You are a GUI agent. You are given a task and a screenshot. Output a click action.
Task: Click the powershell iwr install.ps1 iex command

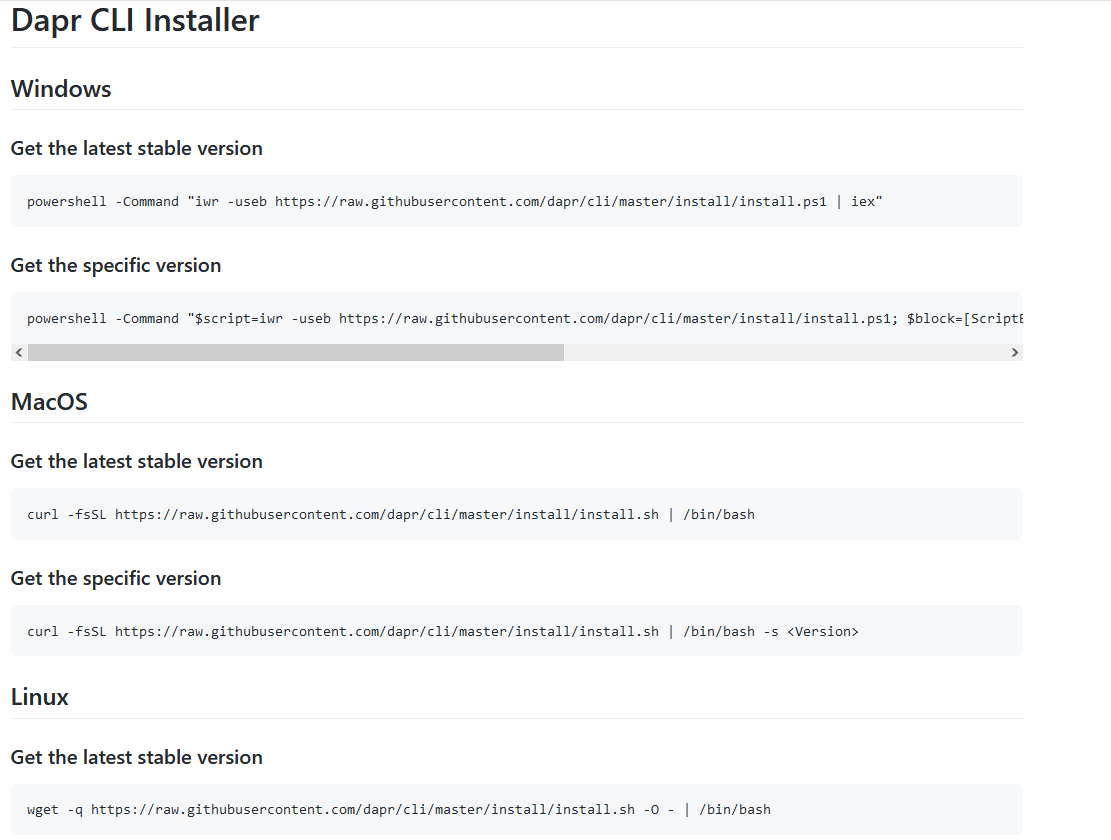(454, 202)
